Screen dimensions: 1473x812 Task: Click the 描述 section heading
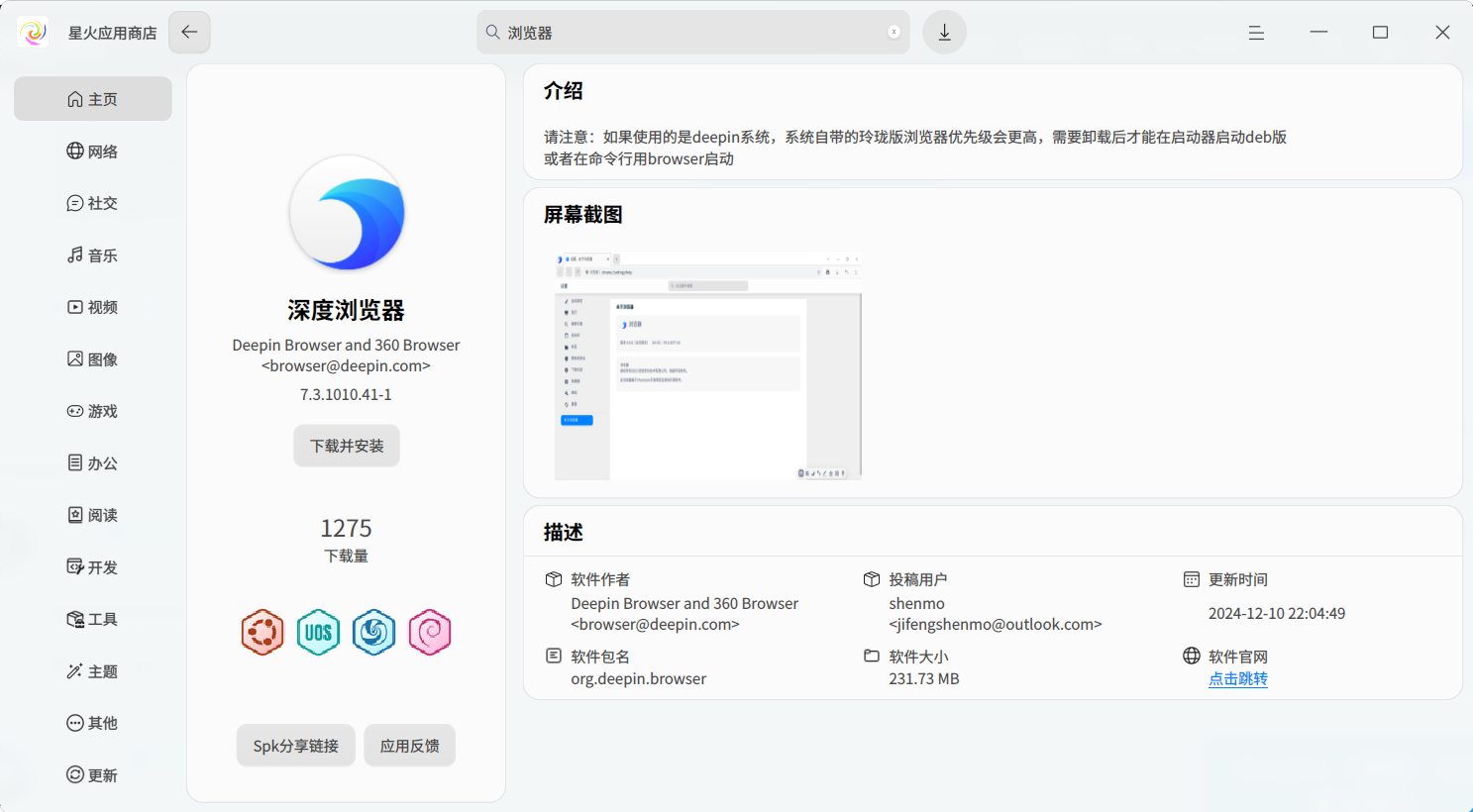pyautogui.click(x=564, y=533)
